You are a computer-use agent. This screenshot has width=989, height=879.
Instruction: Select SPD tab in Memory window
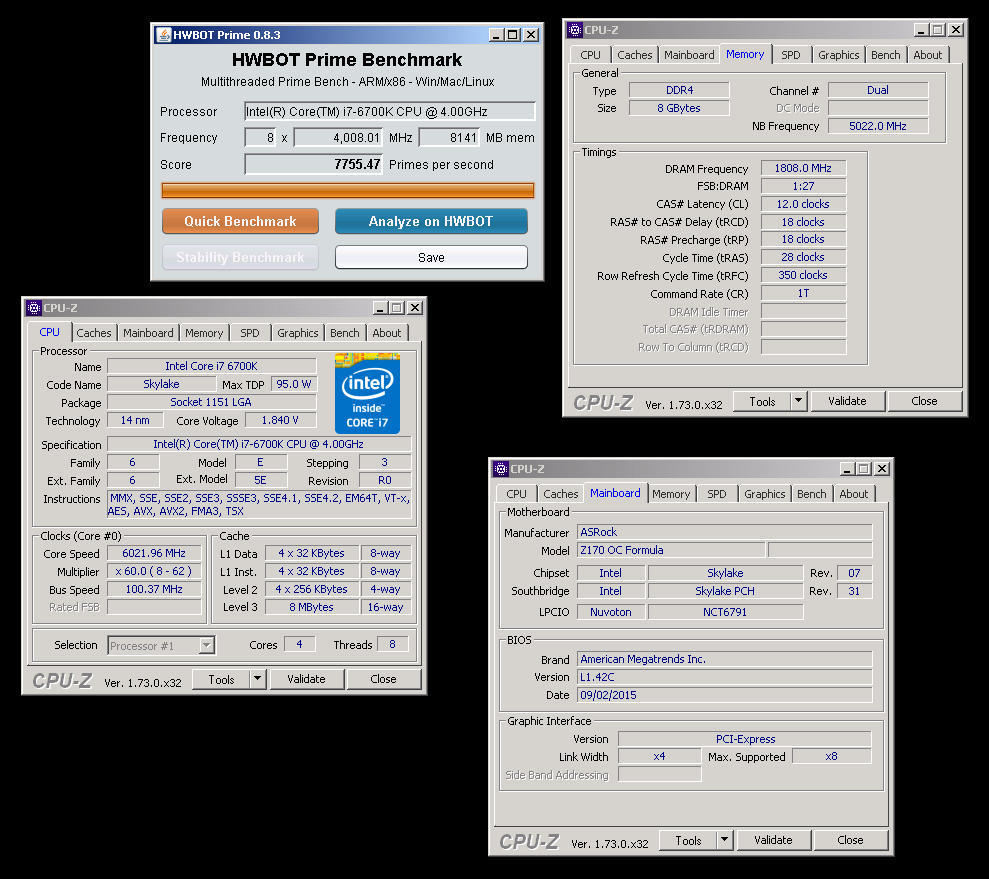(791, 55)
